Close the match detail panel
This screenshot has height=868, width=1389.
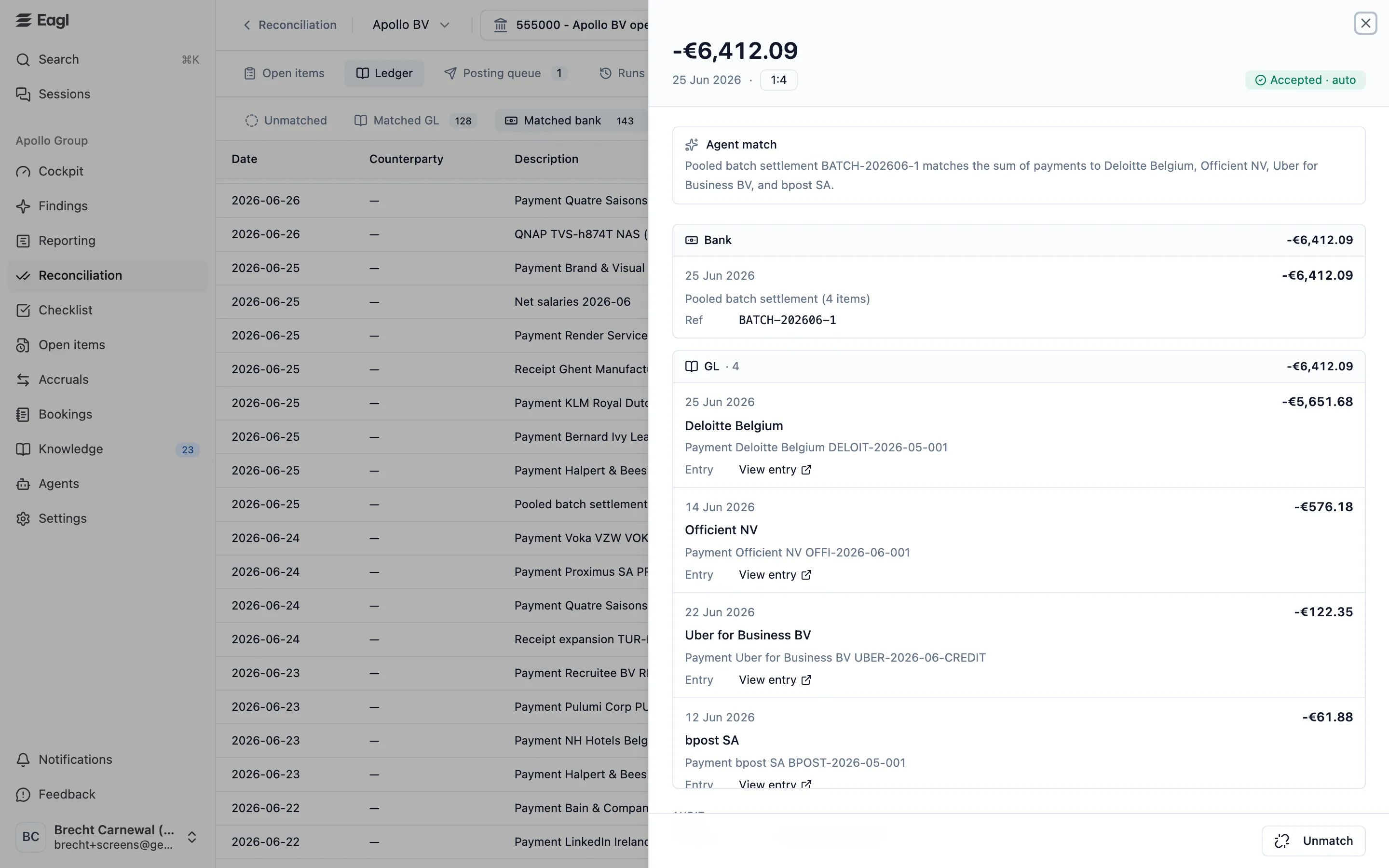click(x=1365, y=24)
